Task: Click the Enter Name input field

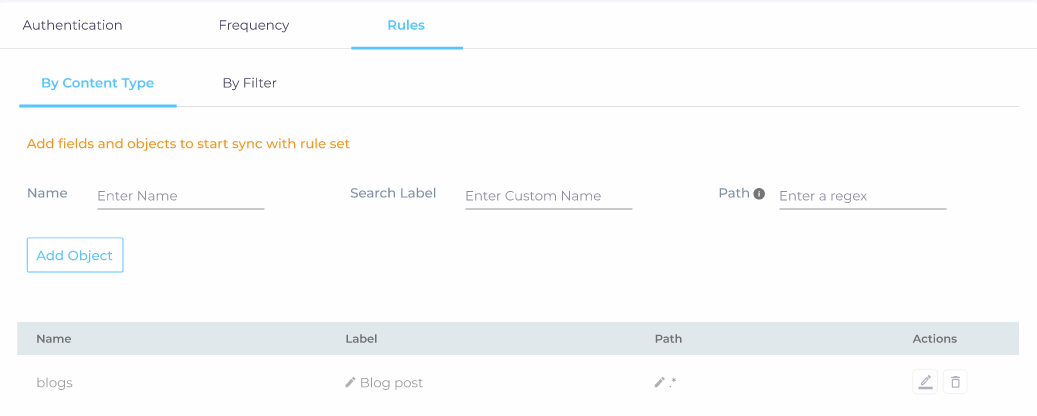Action: 180,196
